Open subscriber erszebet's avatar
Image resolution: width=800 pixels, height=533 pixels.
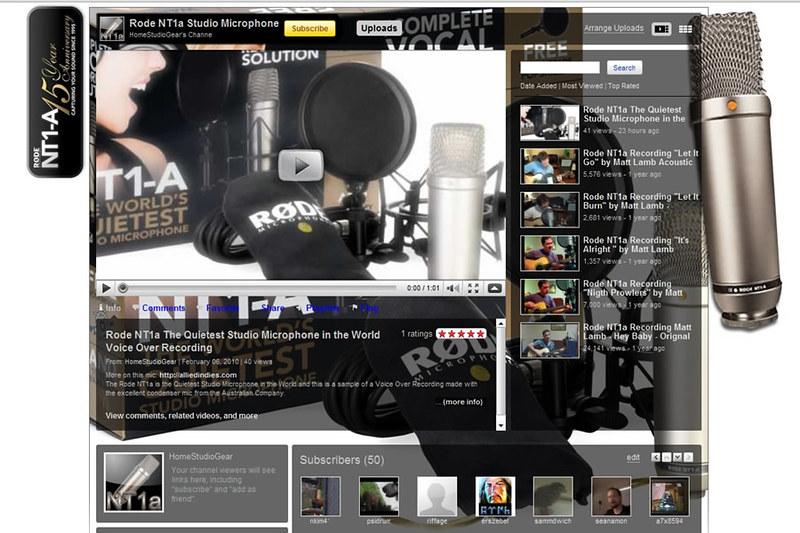click(x=495, y=497)
